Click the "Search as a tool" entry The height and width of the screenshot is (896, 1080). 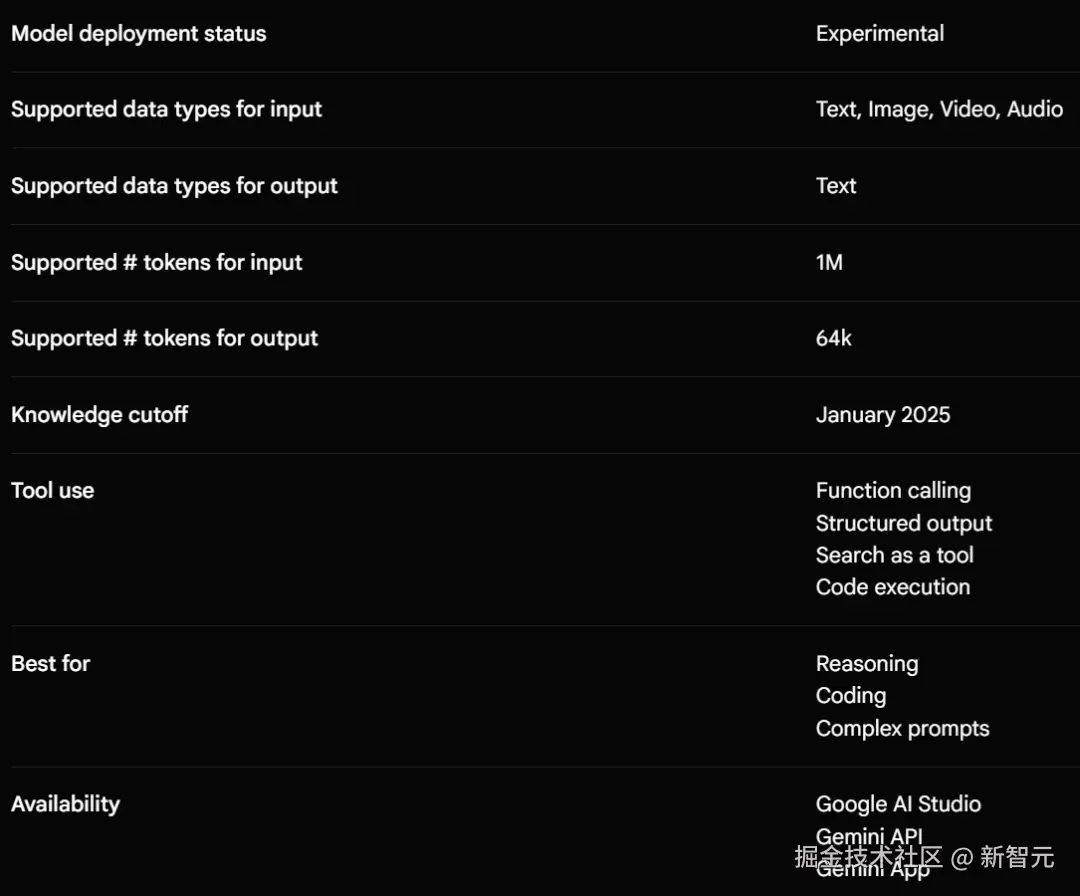pyautogui.click(x=894, y=556)
